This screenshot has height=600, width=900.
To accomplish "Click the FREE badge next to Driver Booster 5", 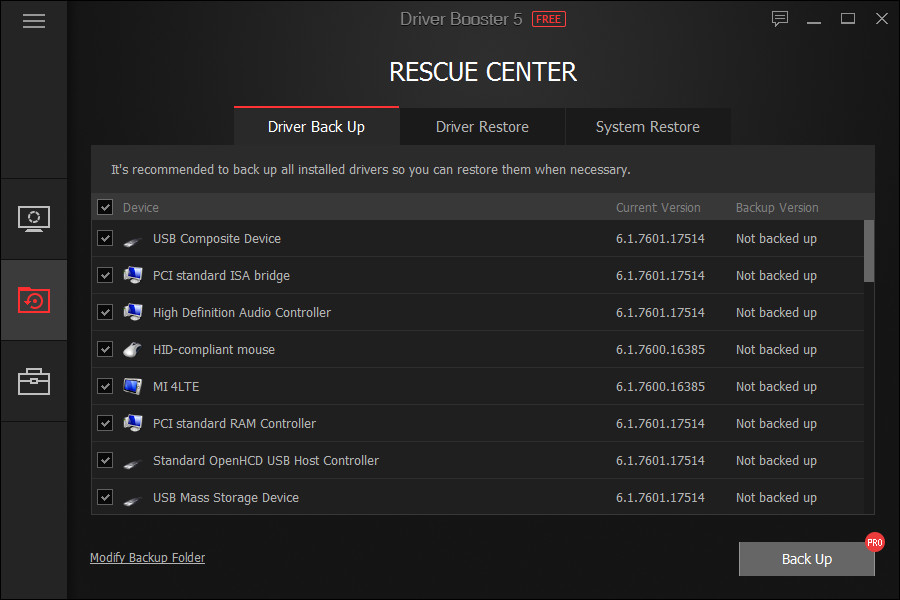I will coord(548,18).
